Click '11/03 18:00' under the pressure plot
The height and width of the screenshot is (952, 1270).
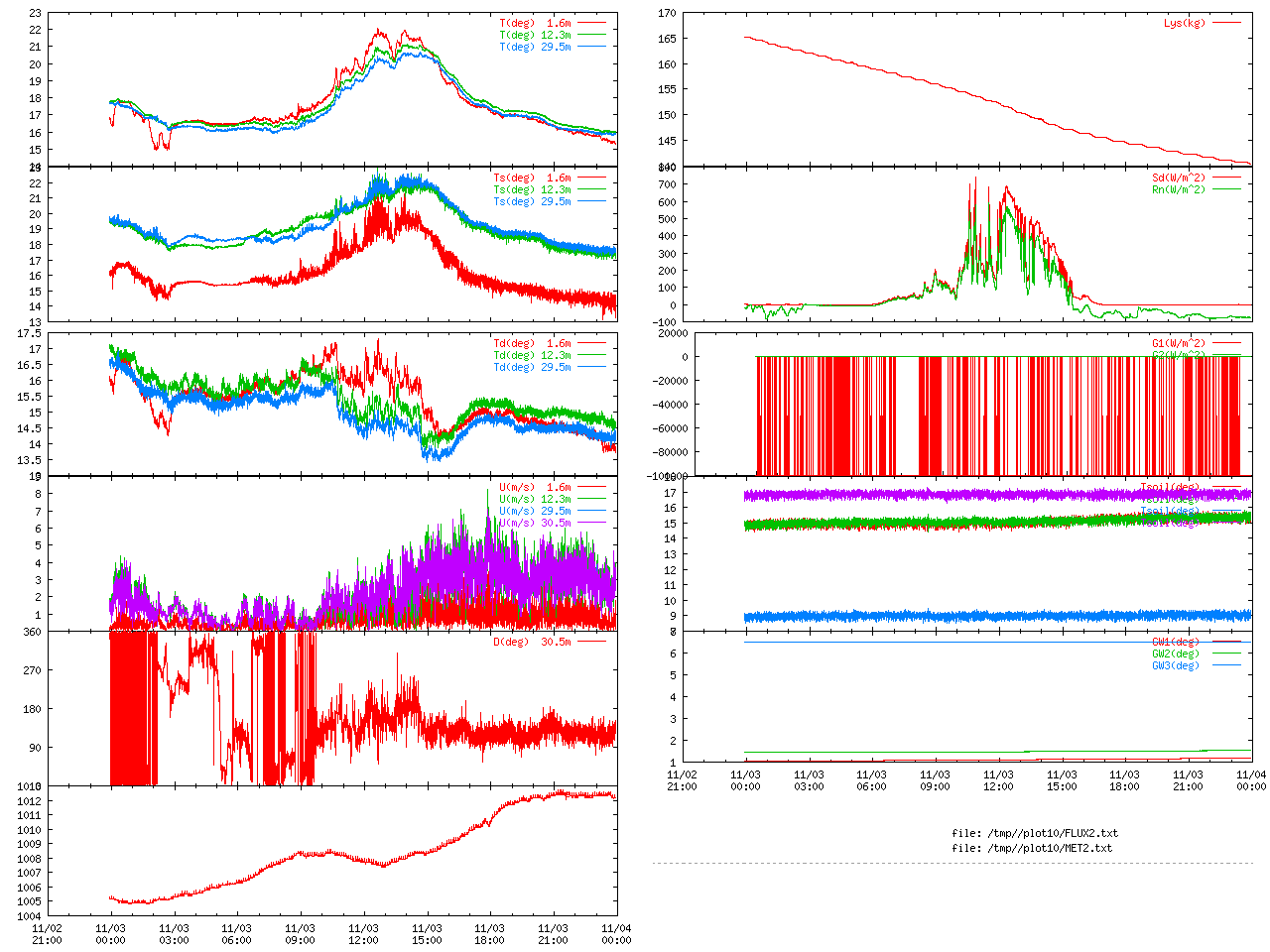click(x=489, y=934)
